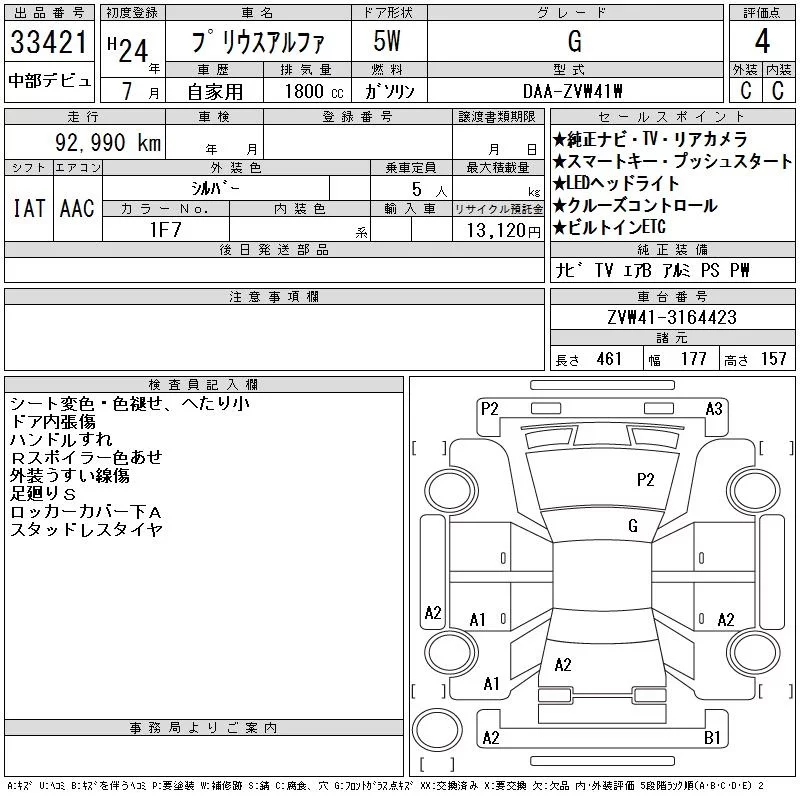Click the model code DAA-ZVW41W
800x800 pixels.
point(572,91)
